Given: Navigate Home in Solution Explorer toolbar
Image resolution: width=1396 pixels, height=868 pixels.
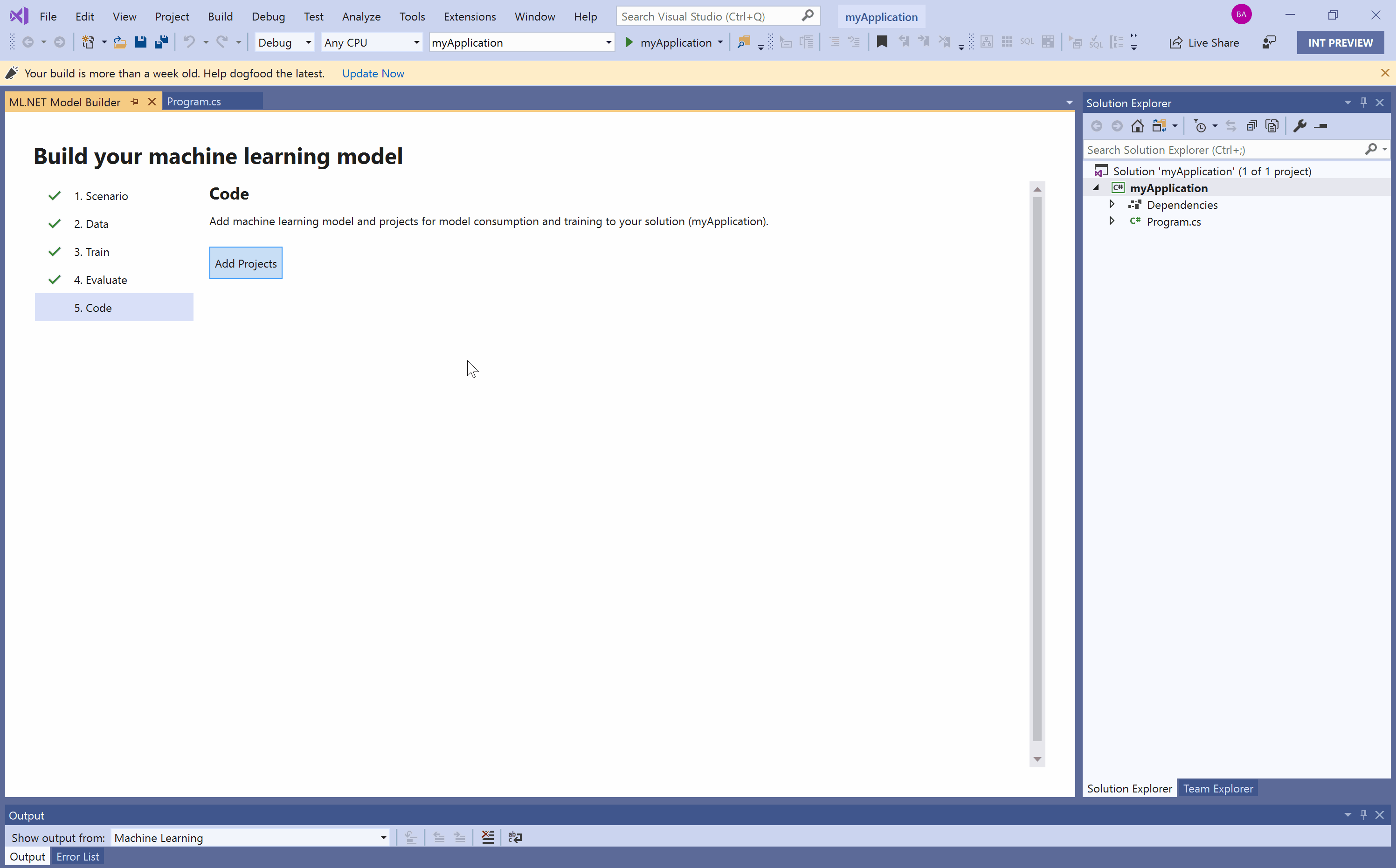Looking at the screenshot, I should click(x=1137, y=125).
